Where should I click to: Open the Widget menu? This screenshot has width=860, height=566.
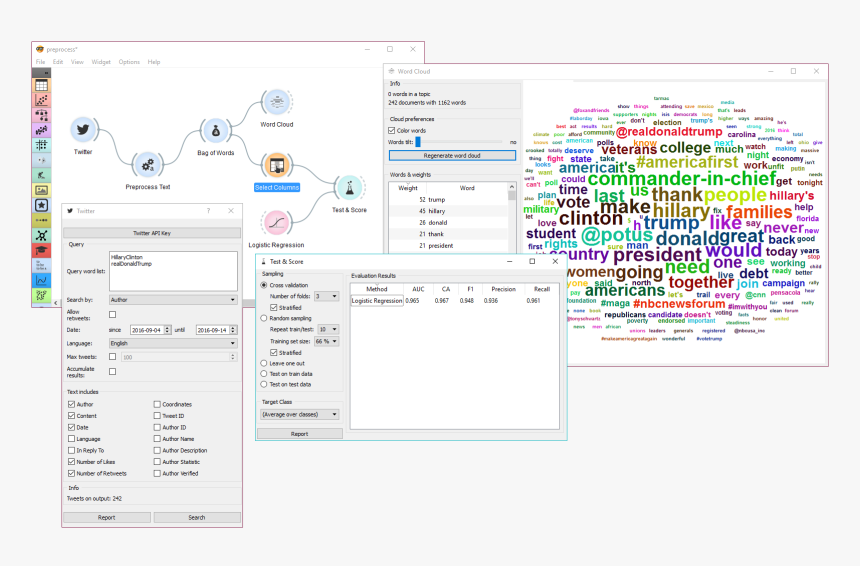click(101, 62)
